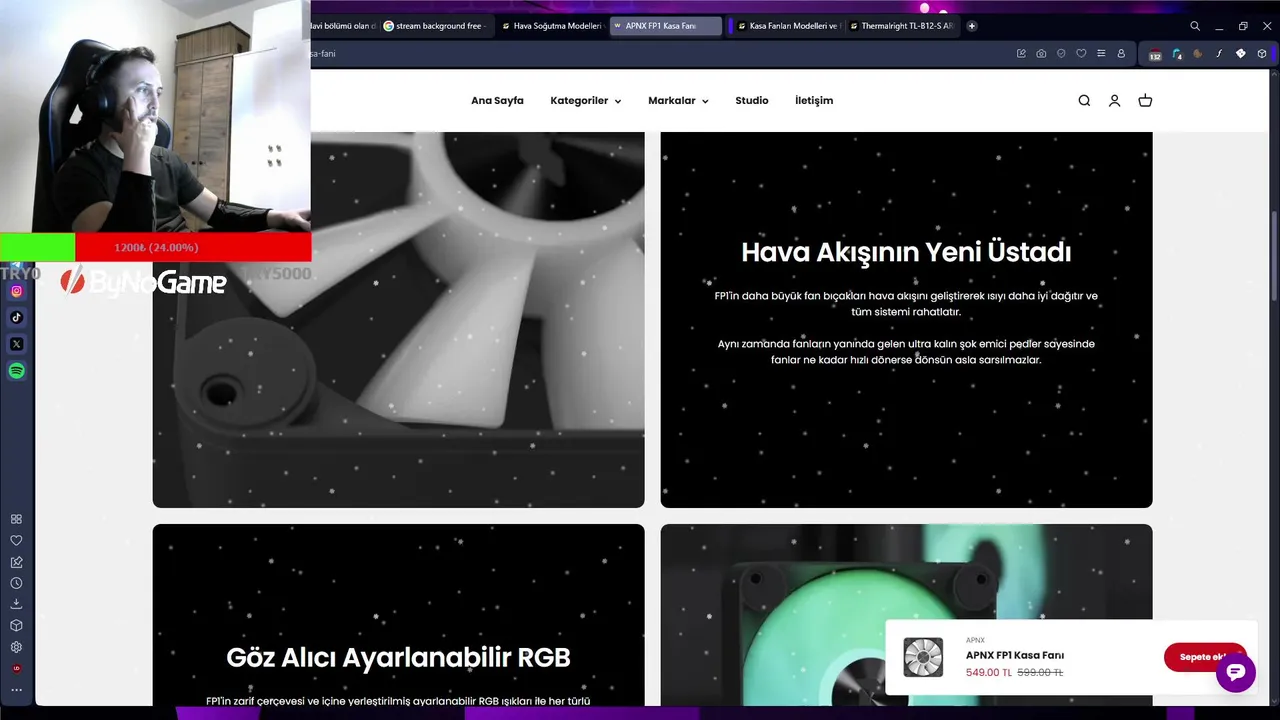Open the Studio menu item
Image resolution: width=1280 pixels, height=720 pixels.
tap(752, 101)
